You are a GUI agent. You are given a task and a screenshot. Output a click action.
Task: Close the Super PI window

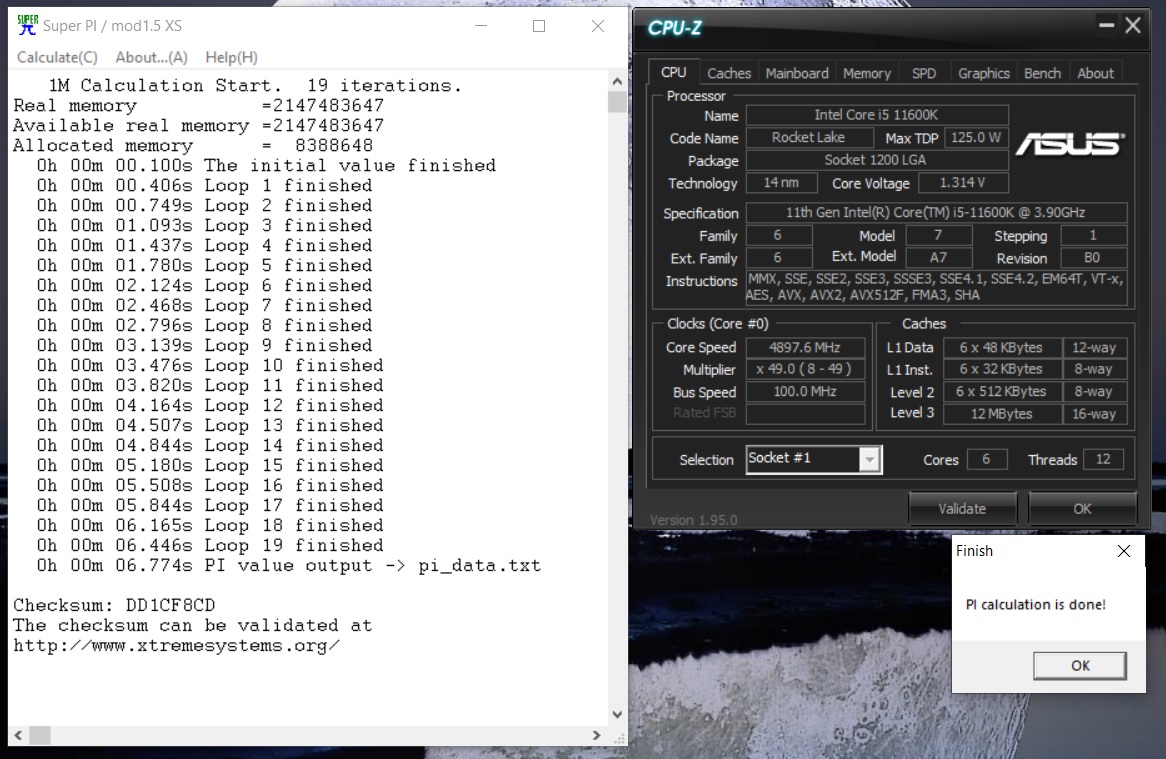pyautogui.click(x=598, y=26)
